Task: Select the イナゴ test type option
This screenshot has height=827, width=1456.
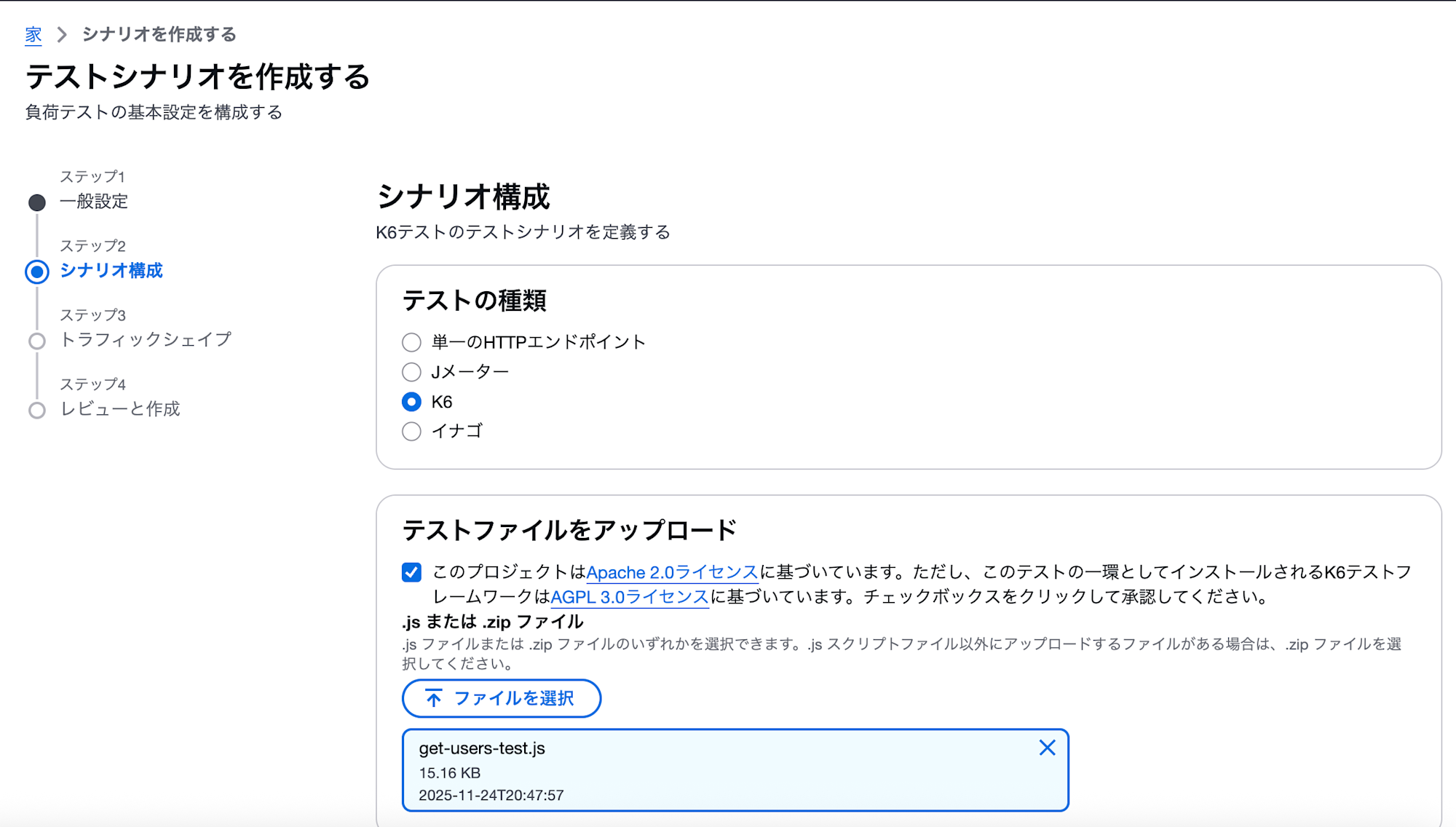Action: (411, 431)
